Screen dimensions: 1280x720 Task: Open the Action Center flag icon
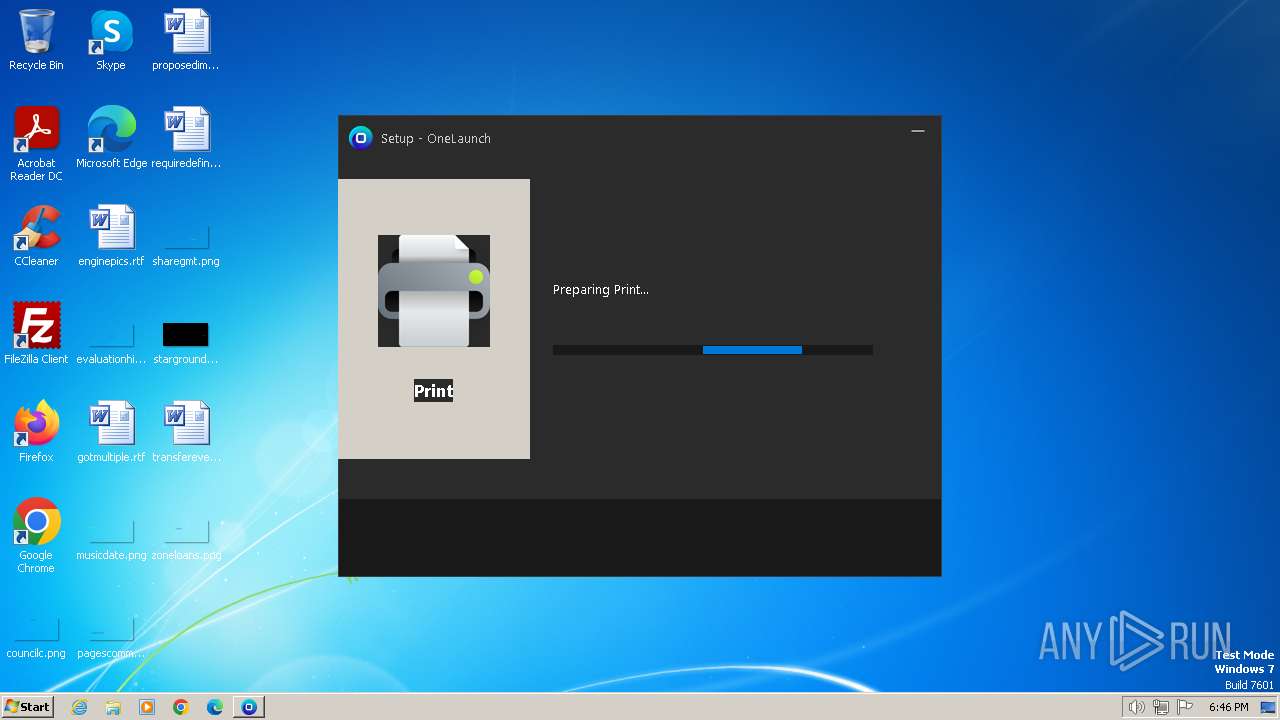click(1185, 707)
